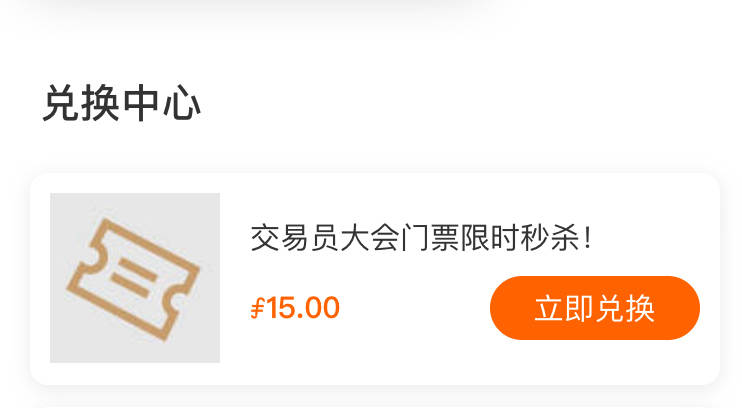Click the ₣15.00 price label

(x=295, y=308)
